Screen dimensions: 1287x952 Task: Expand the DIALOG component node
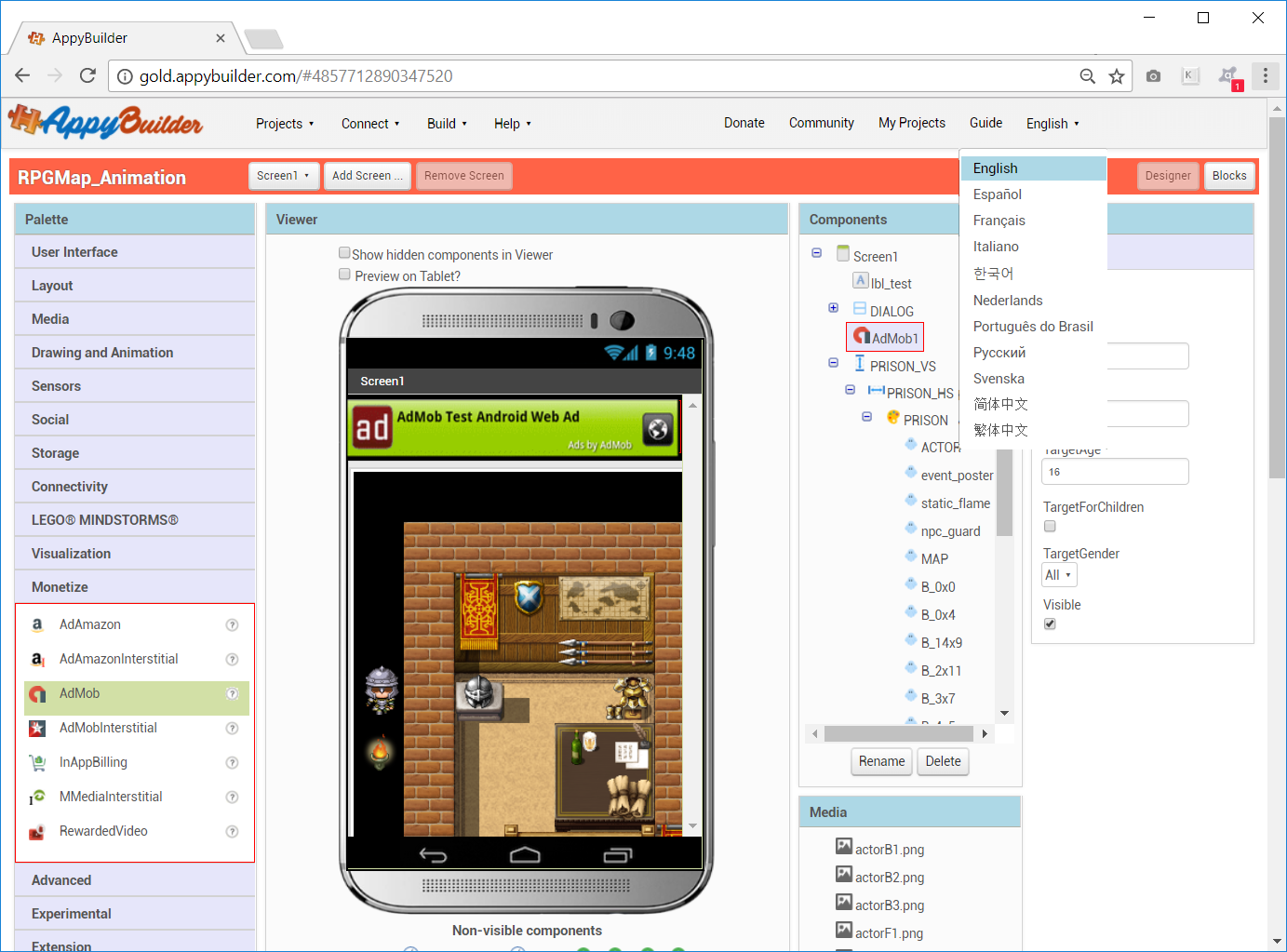[x=833, y=307]
